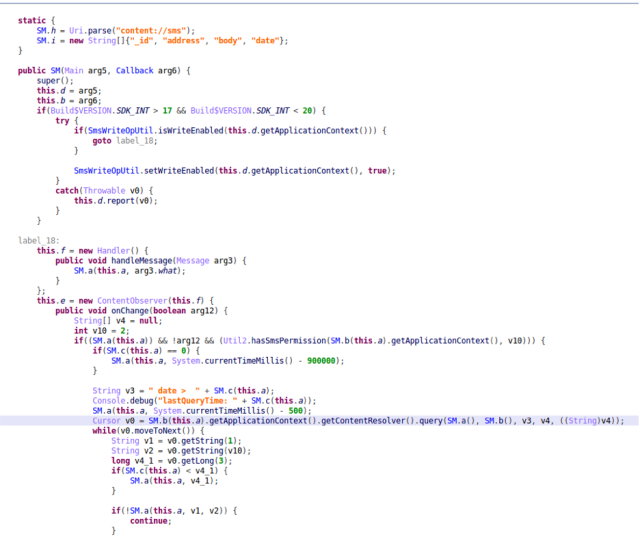
Task: Click "int v10 = 2" declaration
Action: pyautogui.click(x=102, y=331)
